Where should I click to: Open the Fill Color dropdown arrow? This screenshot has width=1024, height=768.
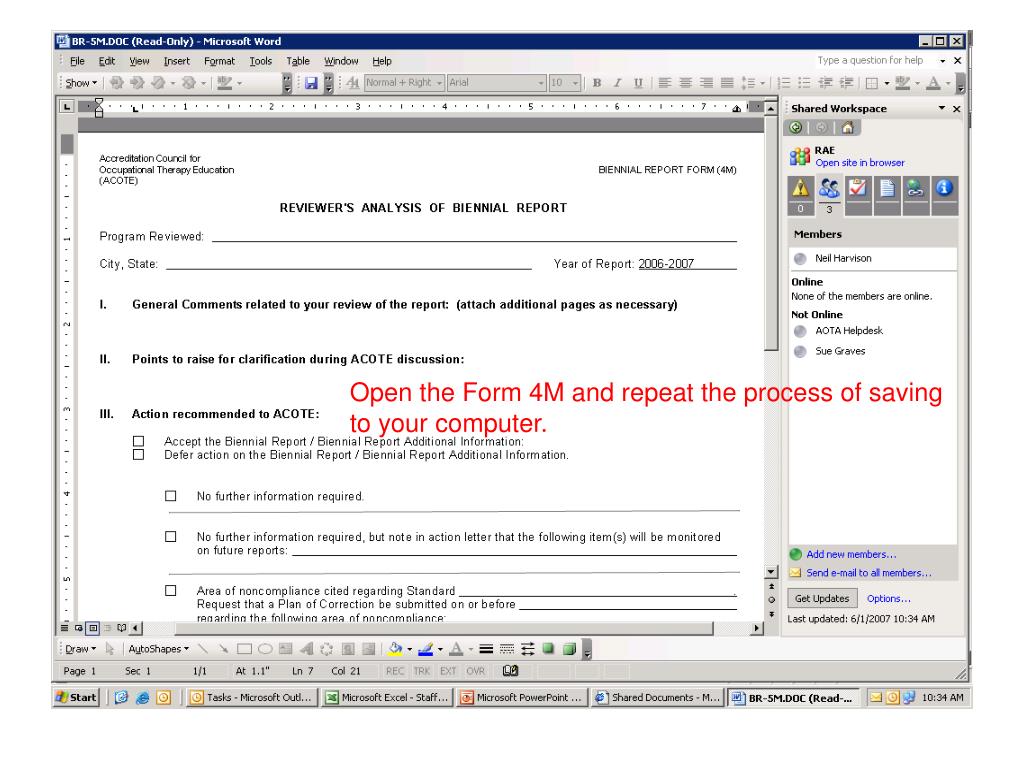(x=409, y=650)
